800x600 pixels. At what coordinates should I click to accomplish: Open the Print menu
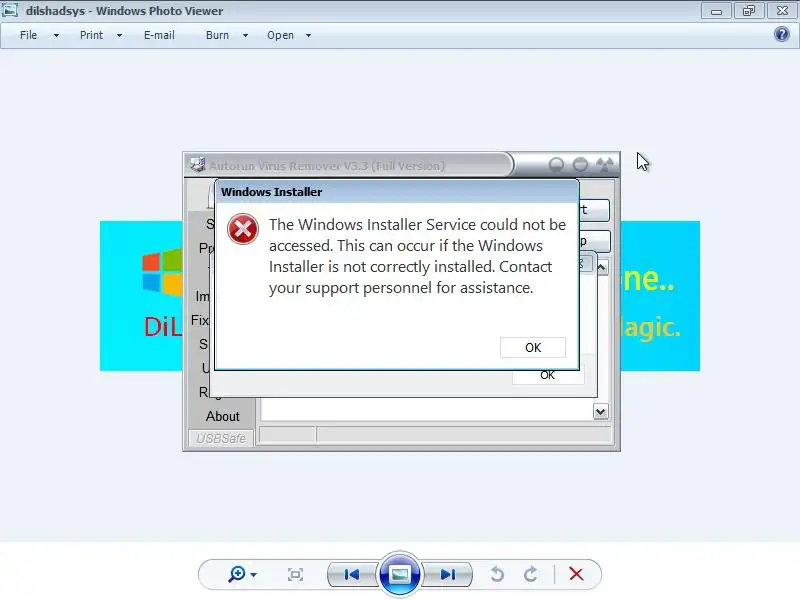(91, 35)
